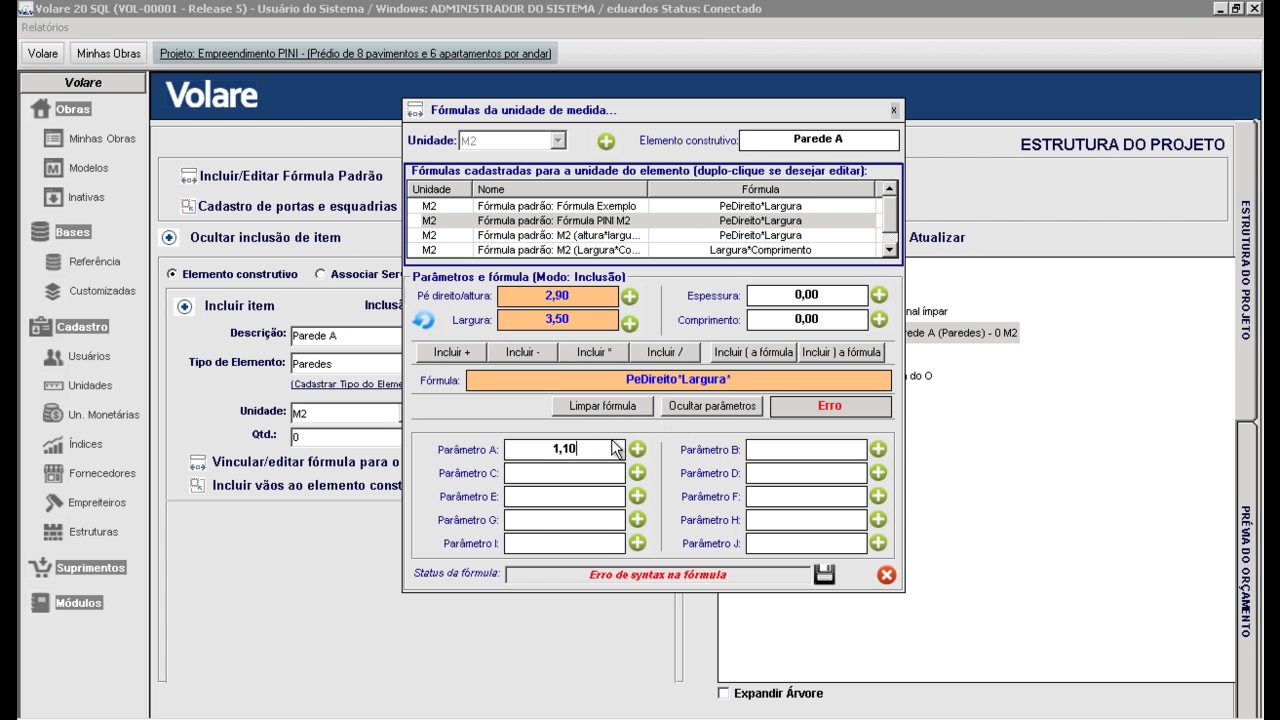Open the Un. Monetárias coins icon
The width and height of the screenshot is (1280, 720).
(x=53, y=414)
